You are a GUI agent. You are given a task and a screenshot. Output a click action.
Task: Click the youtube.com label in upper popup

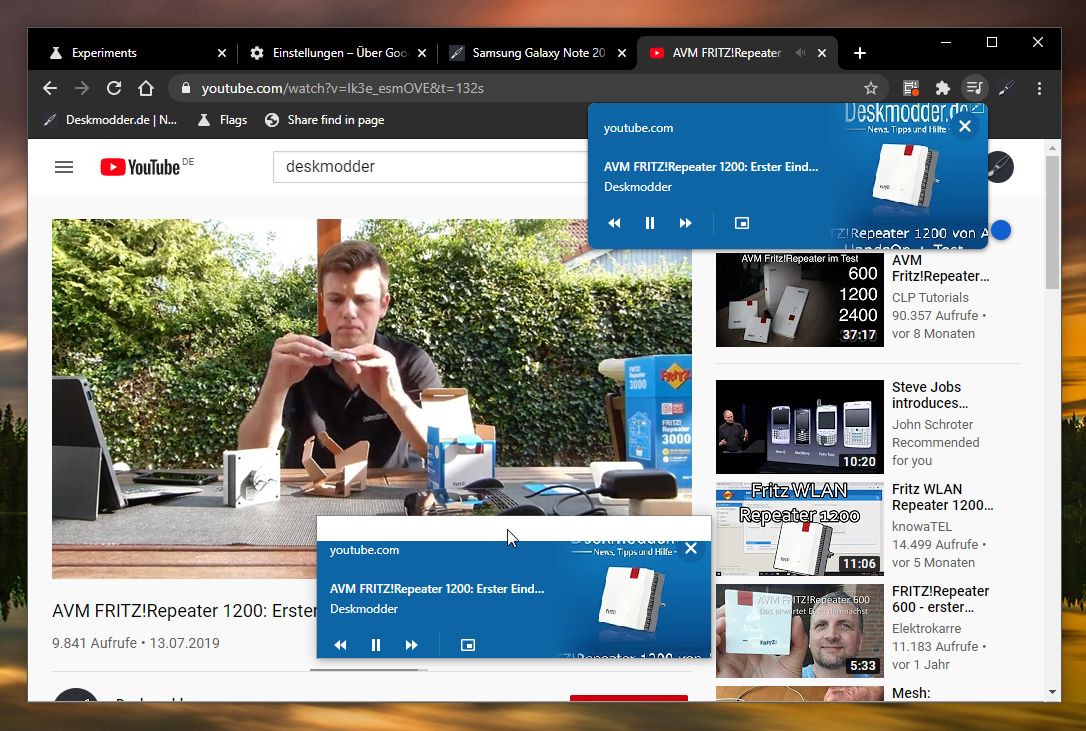click(638, 127)
